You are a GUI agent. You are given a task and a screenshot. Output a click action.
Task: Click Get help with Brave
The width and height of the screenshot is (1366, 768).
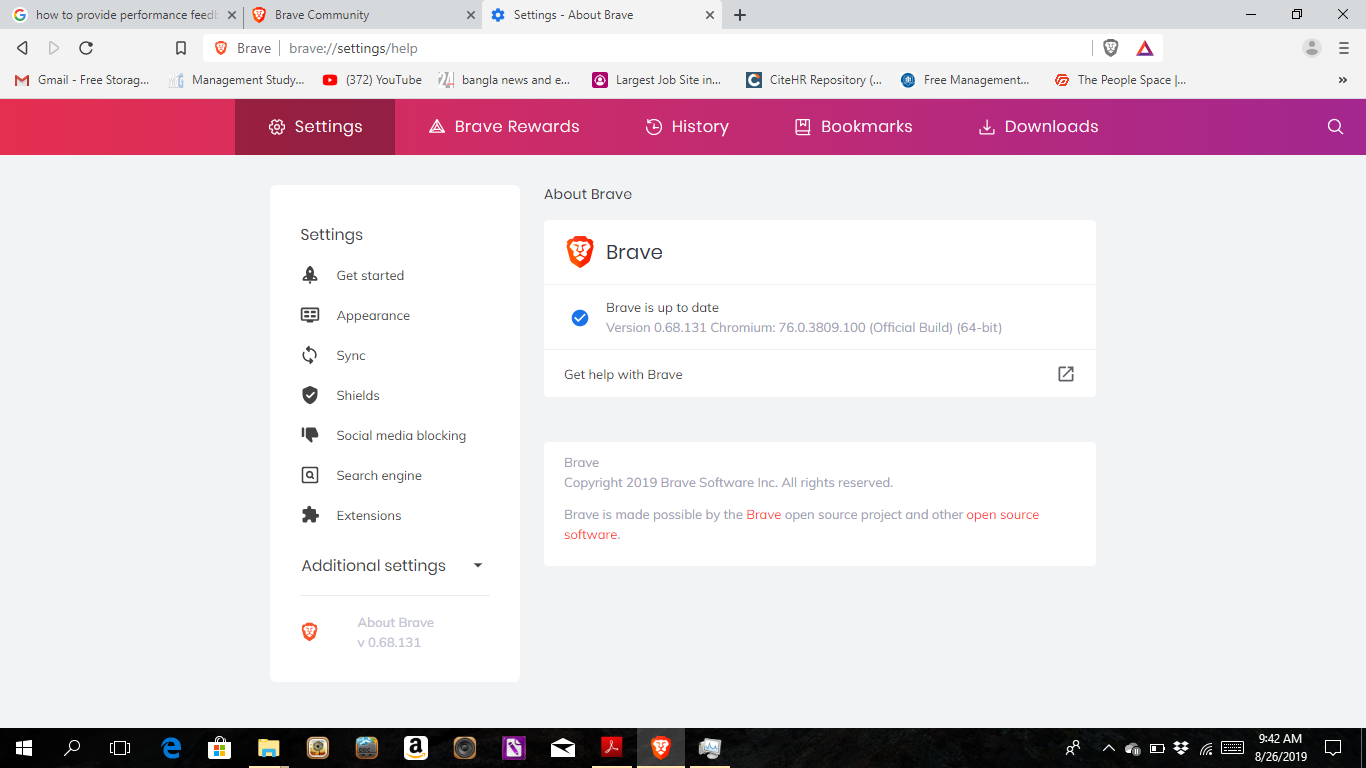pos(820,374)
